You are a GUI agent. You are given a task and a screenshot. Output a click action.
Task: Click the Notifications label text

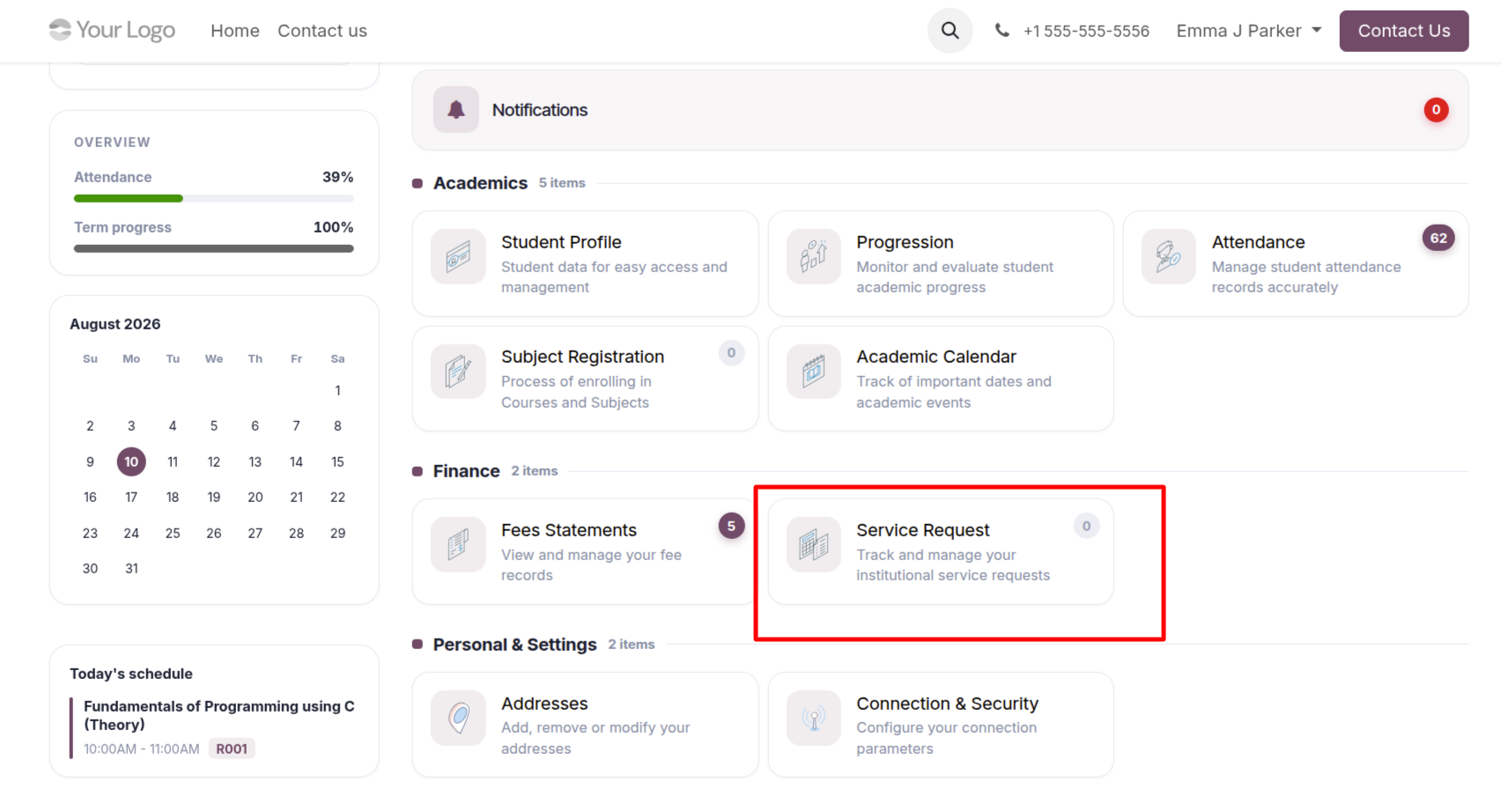point(540,110)
